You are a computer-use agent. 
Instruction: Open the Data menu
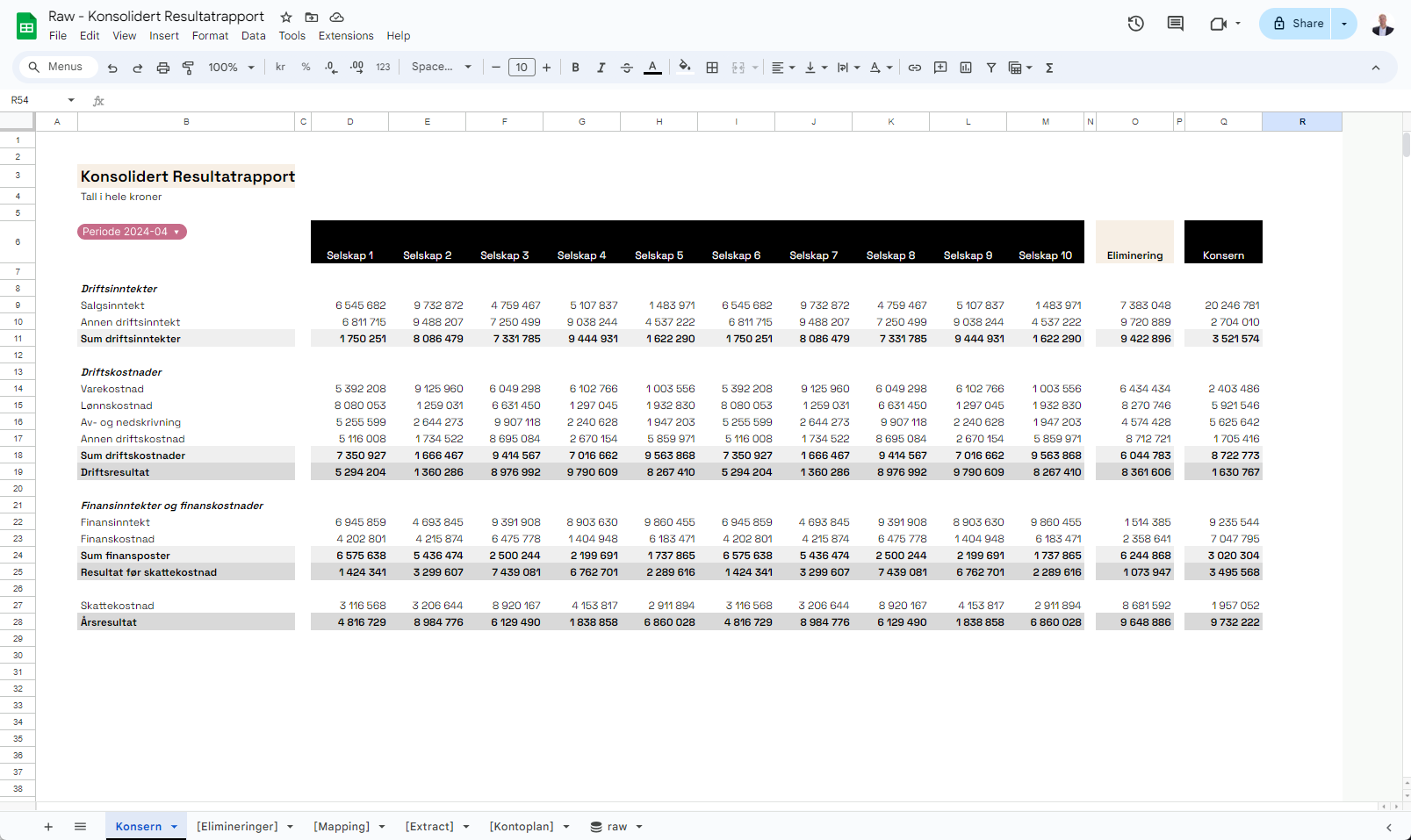[254, 36]
